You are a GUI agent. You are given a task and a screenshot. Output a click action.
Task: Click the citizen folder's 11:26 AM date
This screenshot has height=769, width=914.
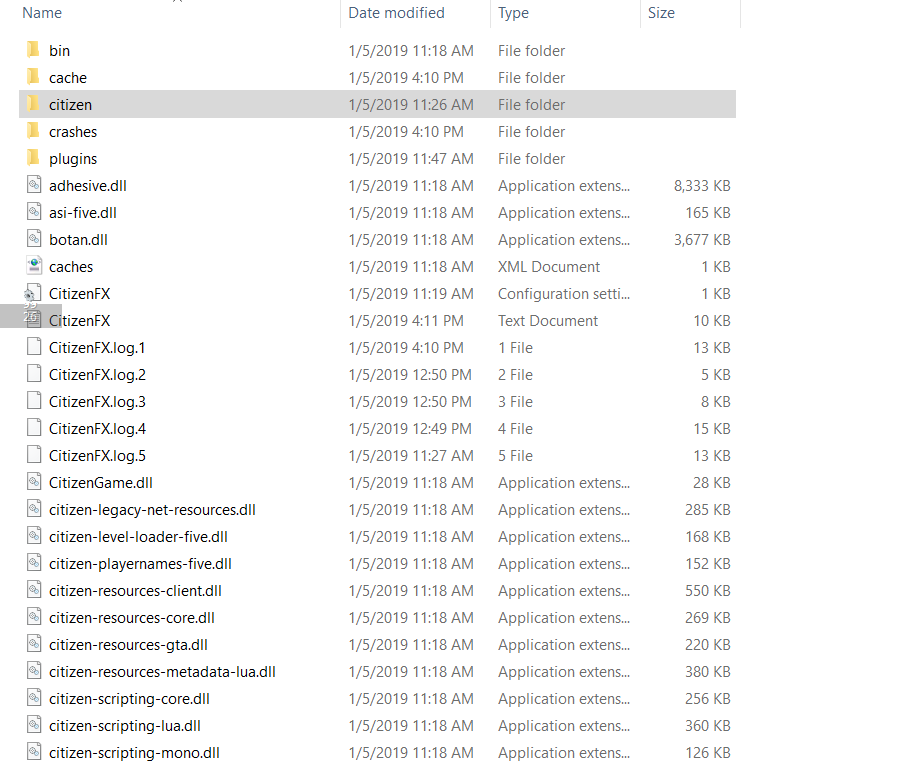411,104
